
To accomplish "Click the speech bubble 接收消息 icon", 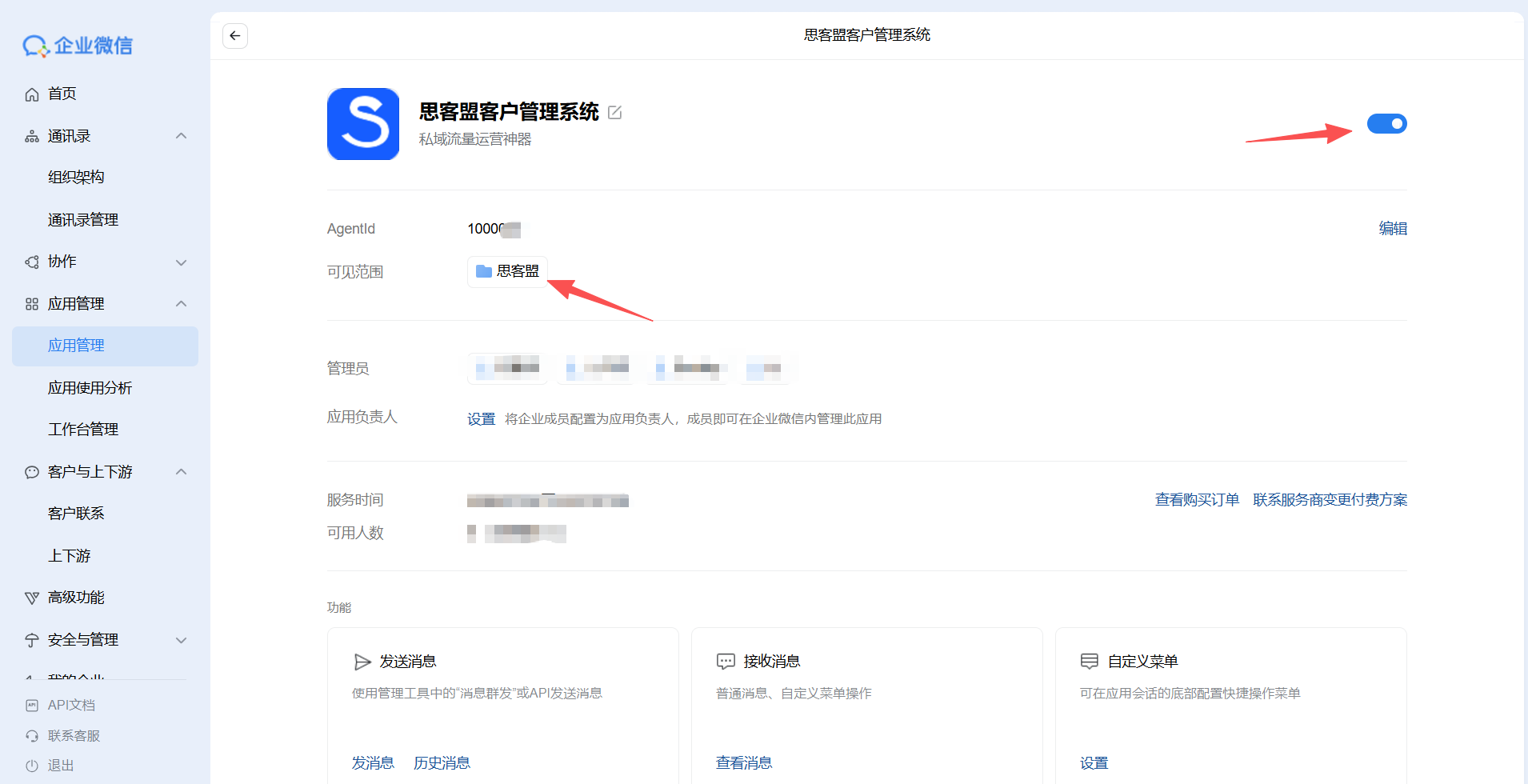I will coord(726,662).
